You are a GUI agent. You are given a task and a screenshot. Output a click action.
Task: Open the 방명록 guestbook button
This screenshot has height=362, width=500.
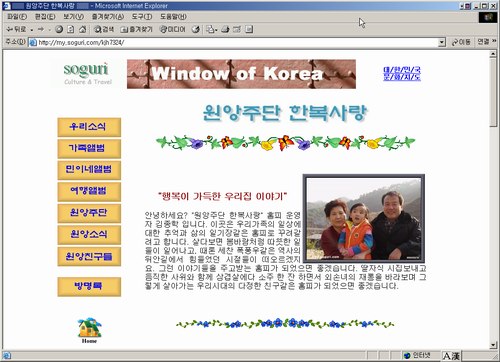89,287
